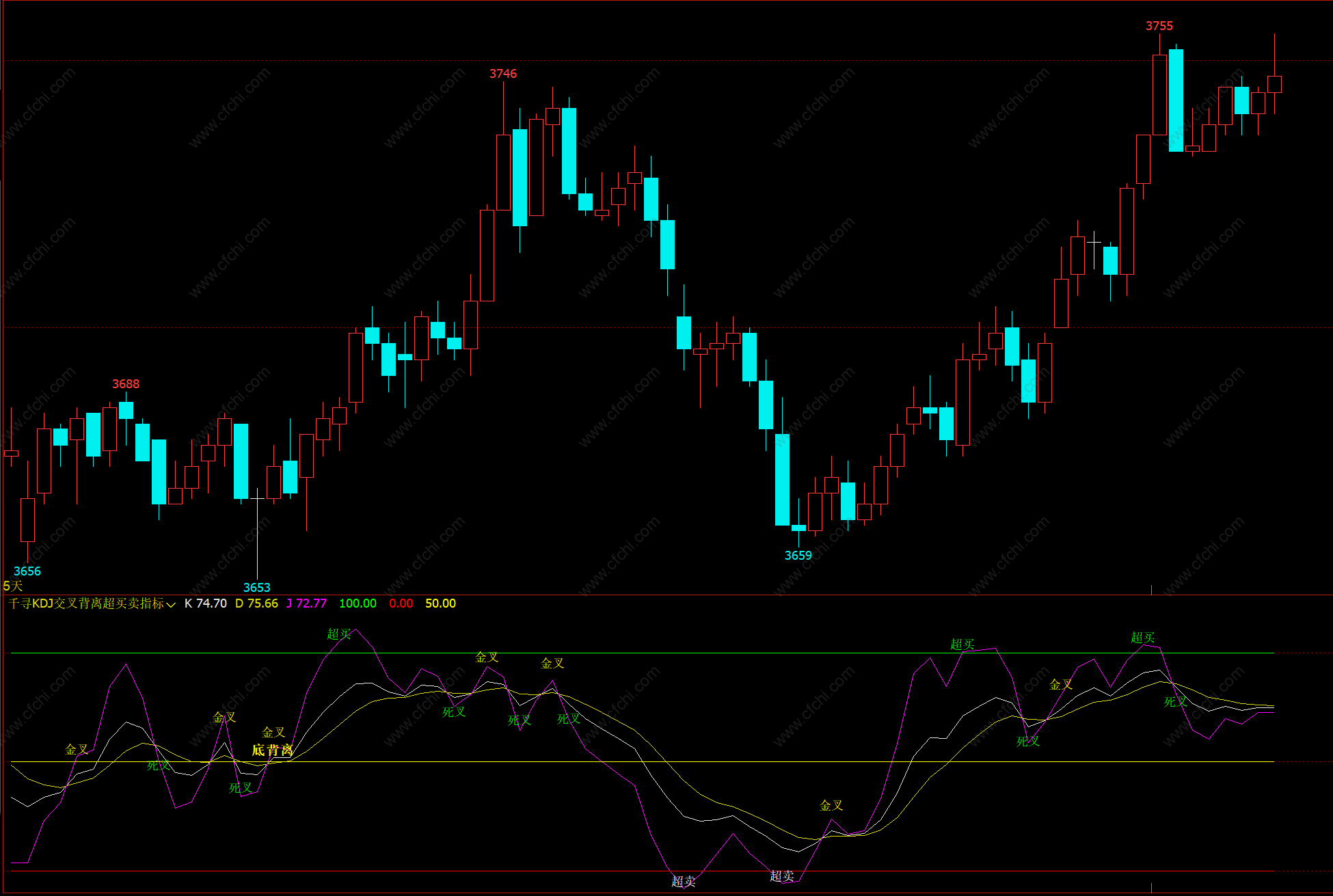Click the 千寻KDJ交叉背离超买卖指标 indicator name
Screen dimensions: 1333x896
86,603
